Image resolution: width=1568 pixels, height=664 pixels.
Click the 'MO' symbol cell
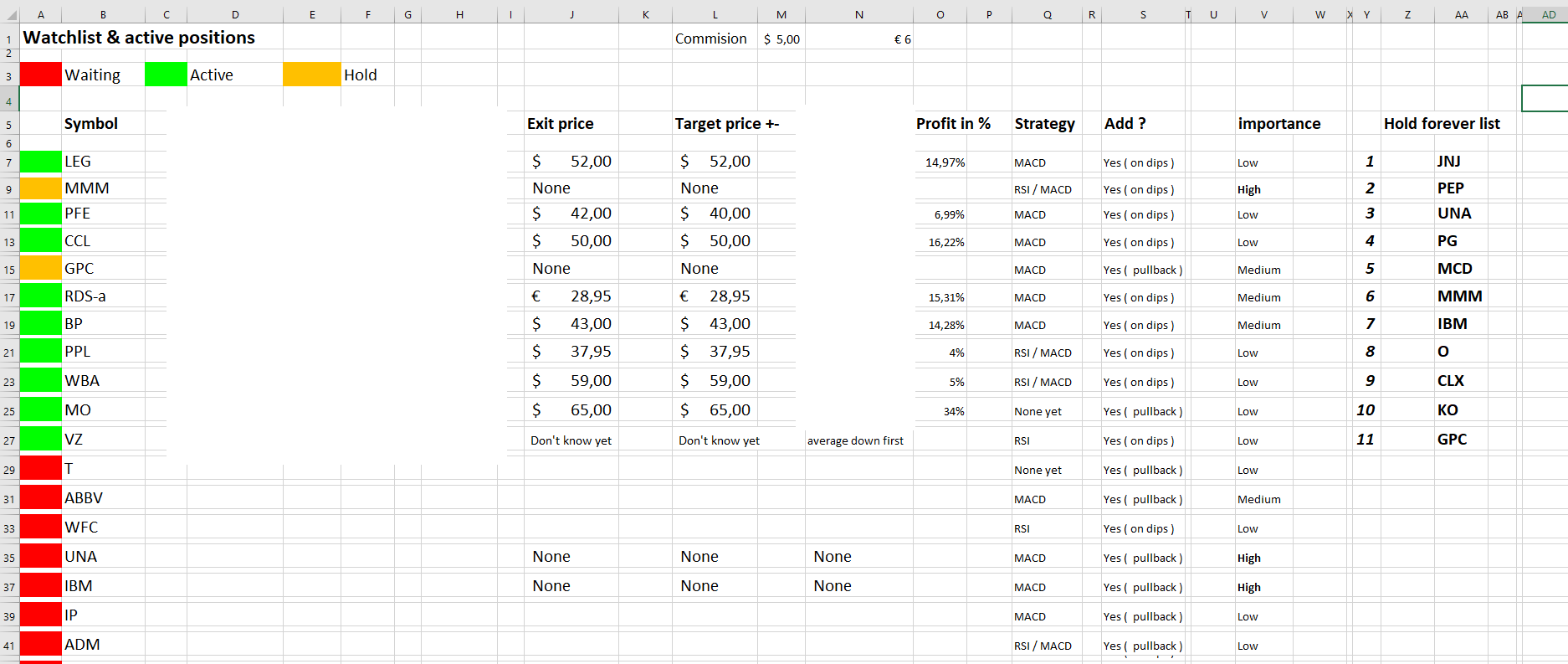(103, 410)
